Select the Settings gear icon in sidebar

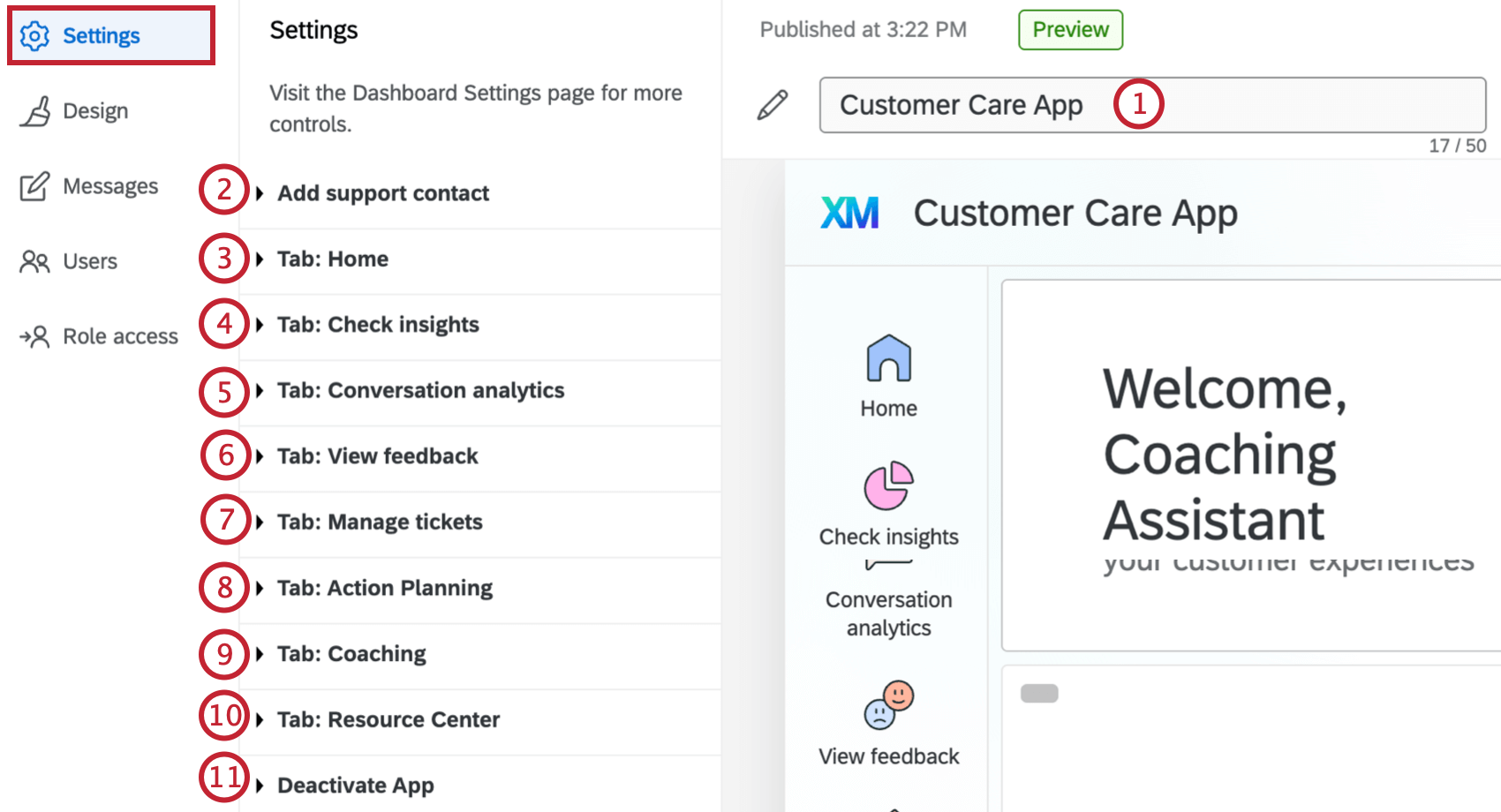point(34,35)
